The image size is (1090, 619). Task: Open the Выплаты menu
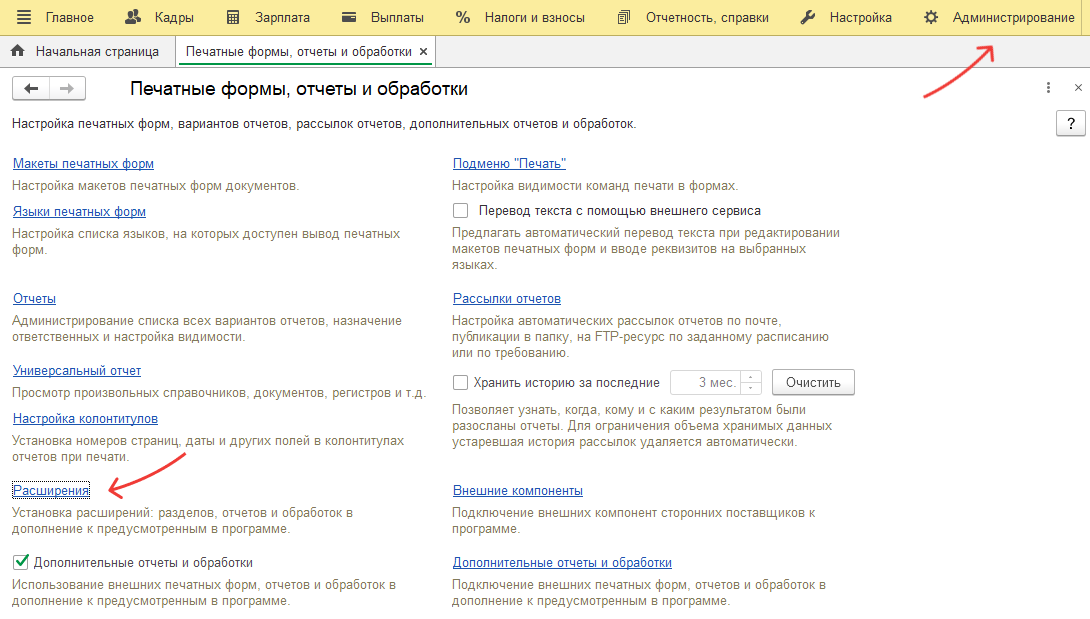coord(397,17)
